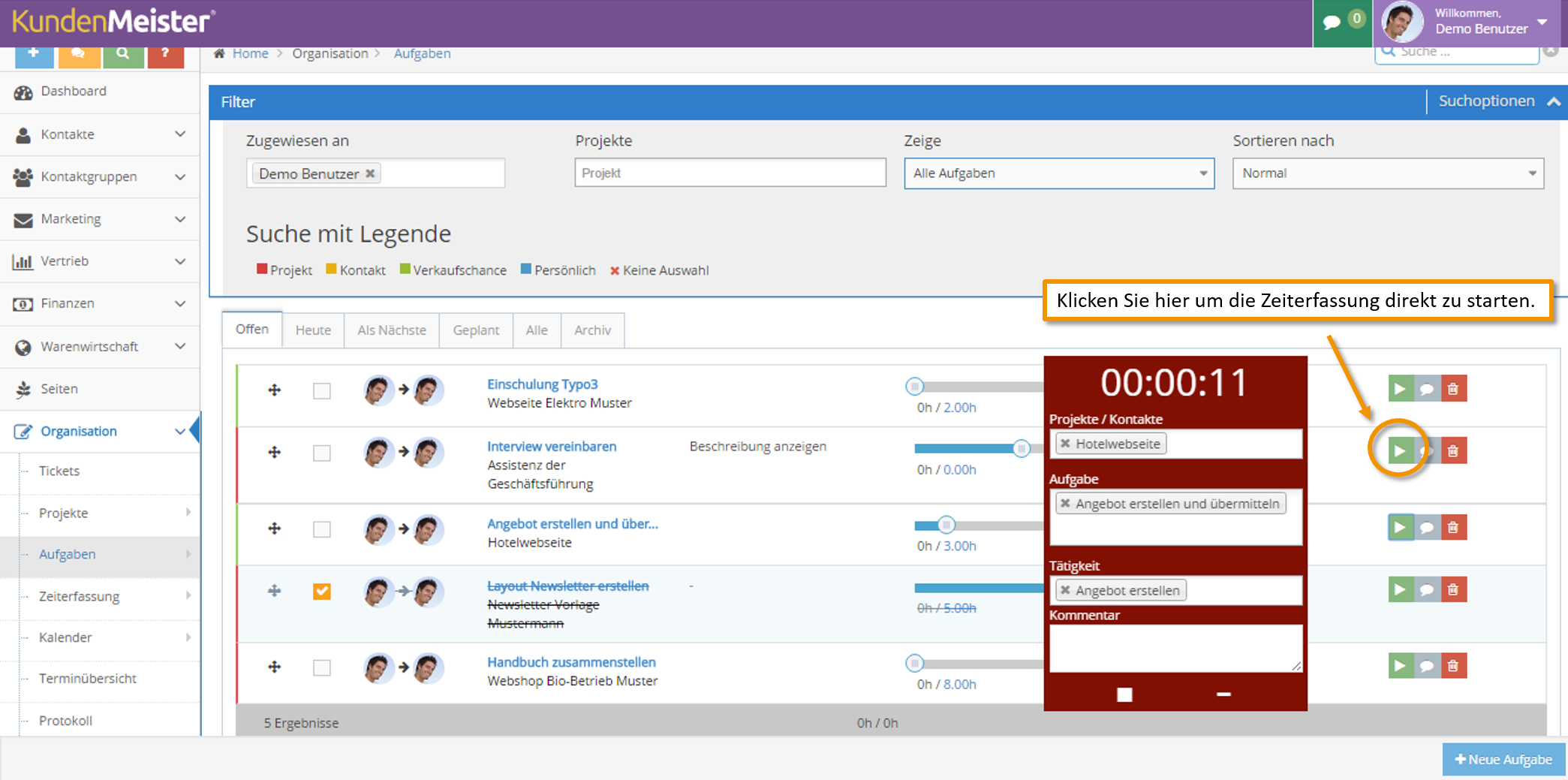Click the blue plus quick-add icon
This screenshot has height=780, width=1568.
[x=34, y=56]
